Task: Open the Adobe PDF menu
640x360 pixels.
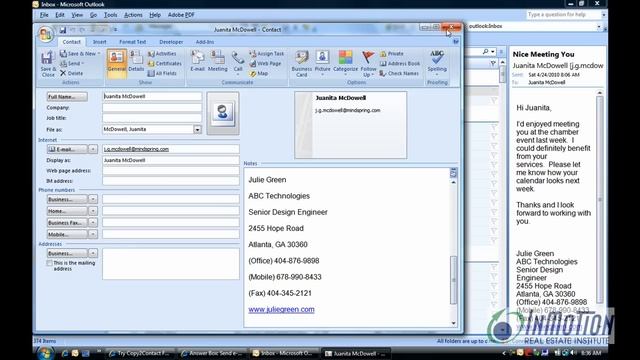Action: coord(181,15)
